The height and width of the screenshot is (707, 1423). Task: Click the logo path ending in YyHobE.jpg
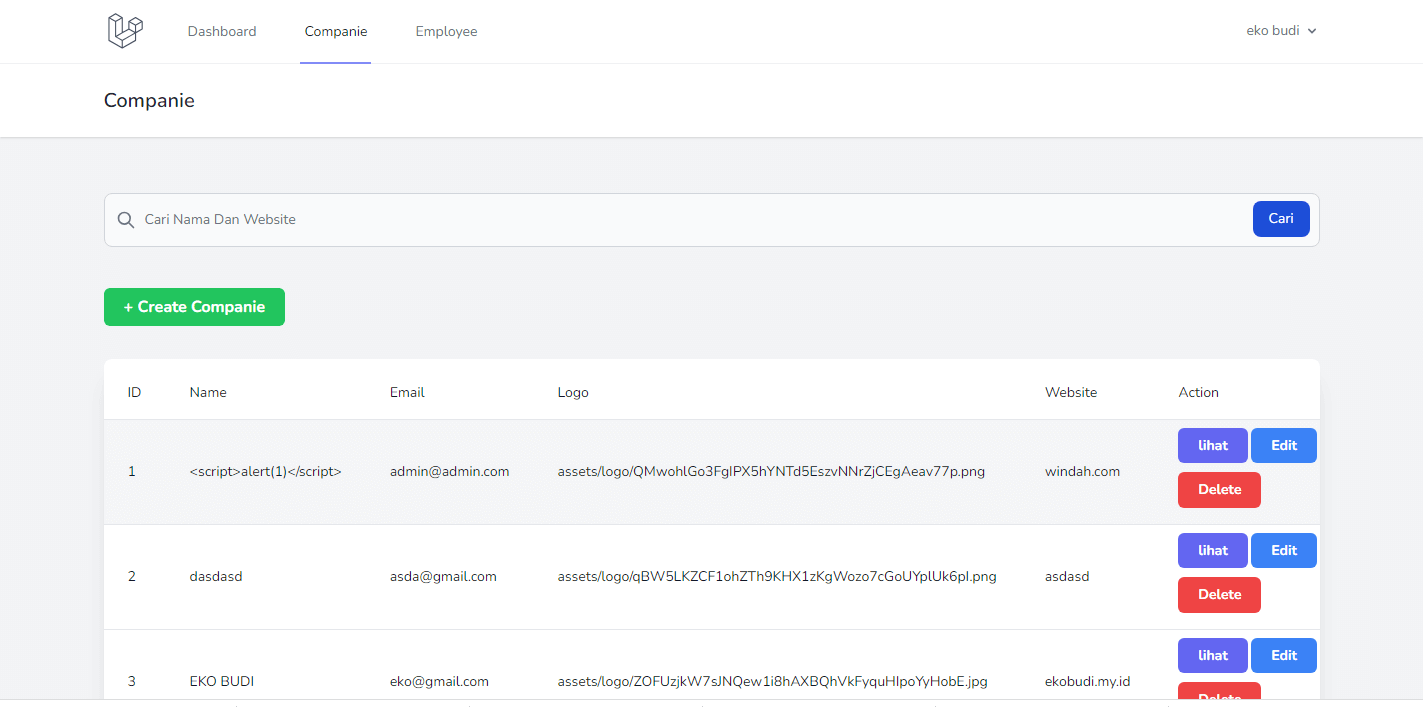point(773,682)
